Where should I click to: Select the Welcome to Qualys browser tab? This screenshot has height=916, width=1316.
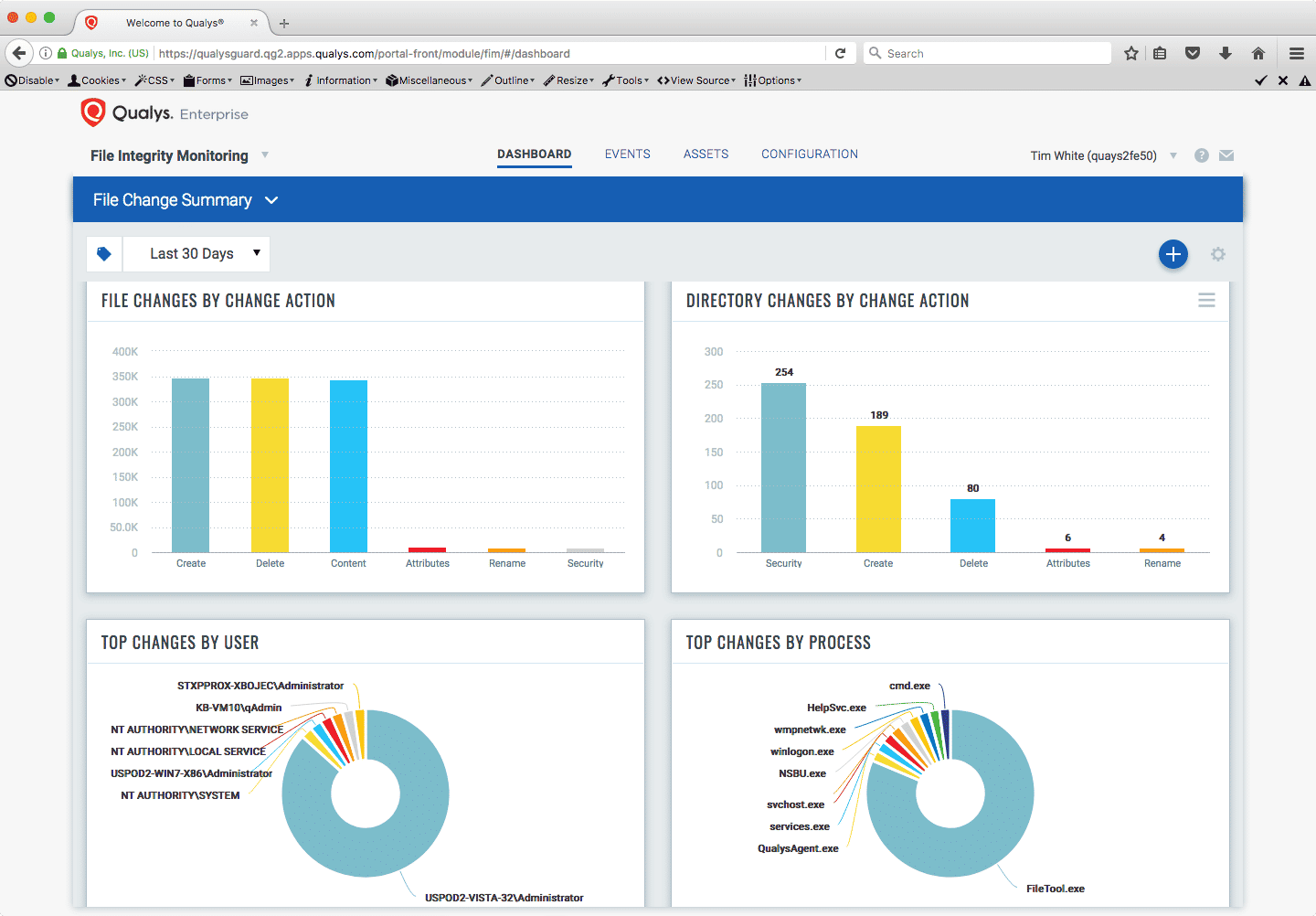click(172, 23)
